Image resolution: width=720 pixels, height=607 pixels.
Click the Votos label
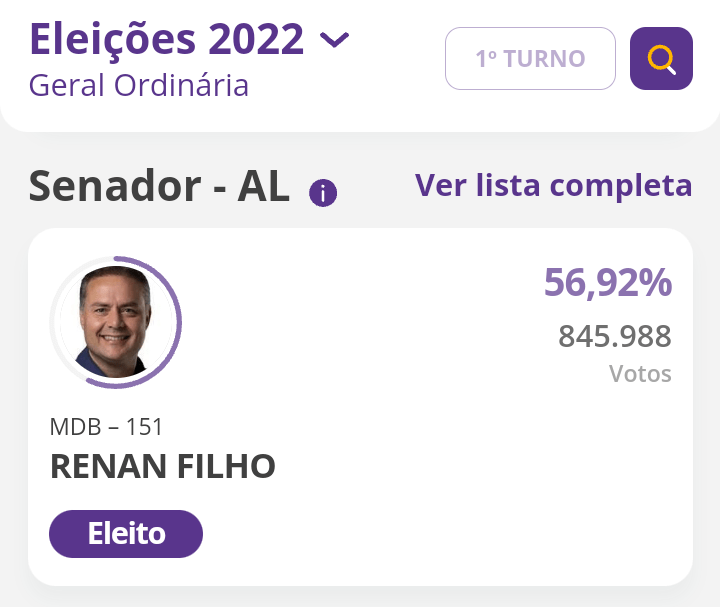(x=640, y=374)
